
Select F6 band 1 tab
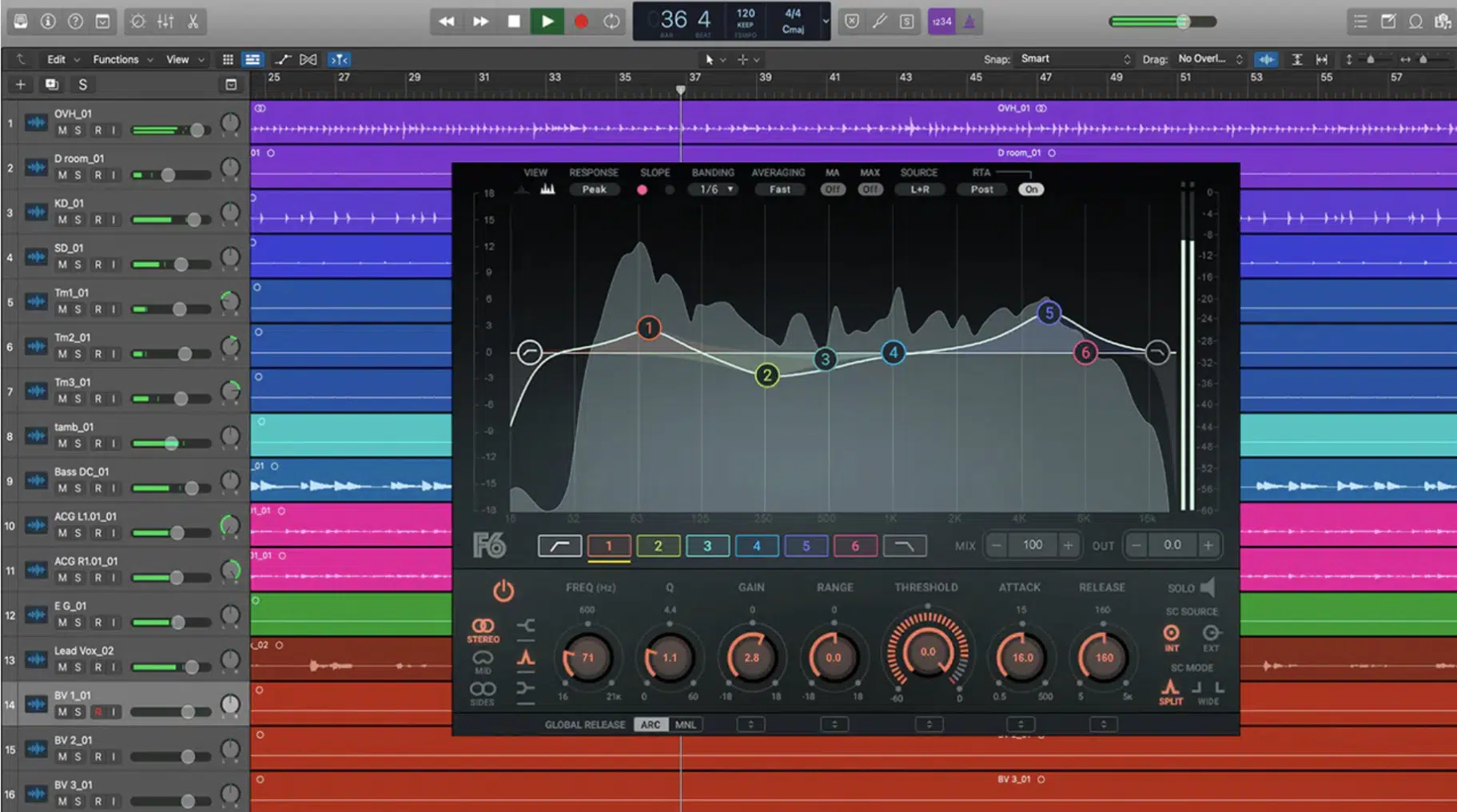609,546
